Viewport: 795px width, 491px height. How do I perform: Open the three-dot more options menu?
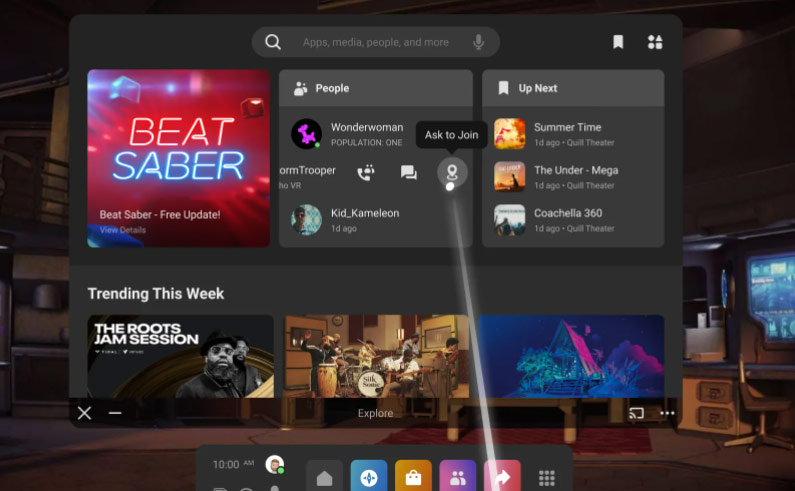point(667,413)
